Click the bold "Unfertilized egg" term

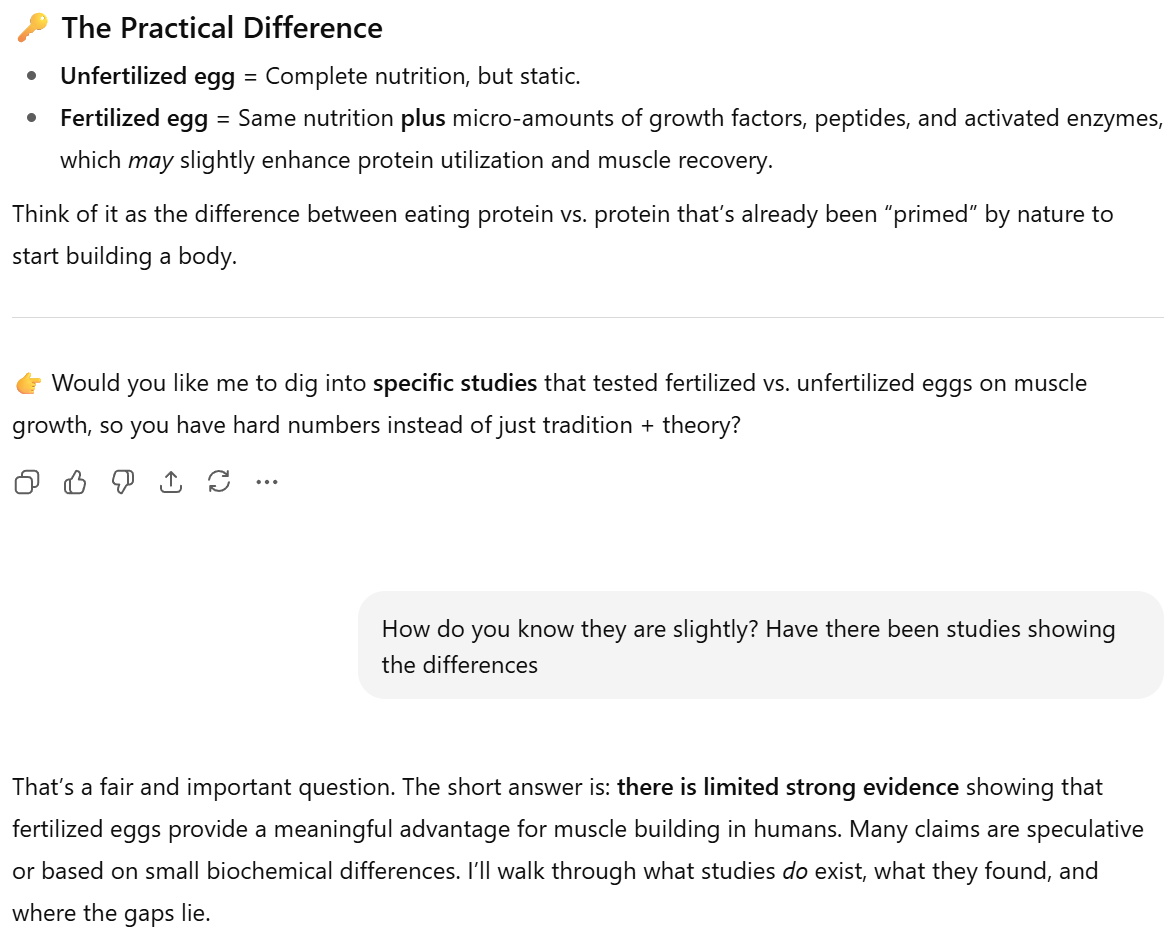point(147,76)
